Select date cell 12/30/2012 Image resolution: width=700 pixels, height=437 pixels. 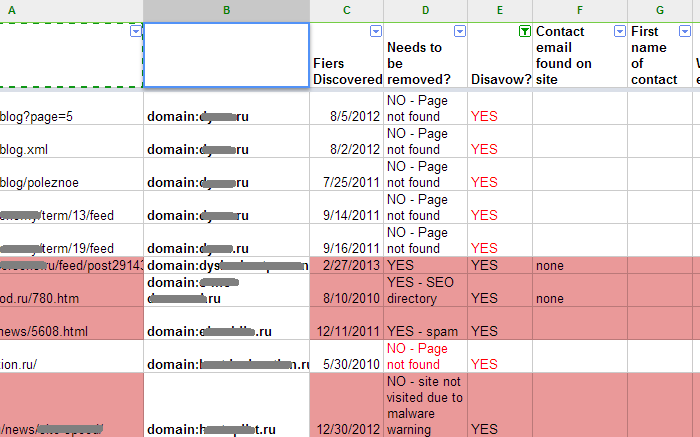click(346, 405)
